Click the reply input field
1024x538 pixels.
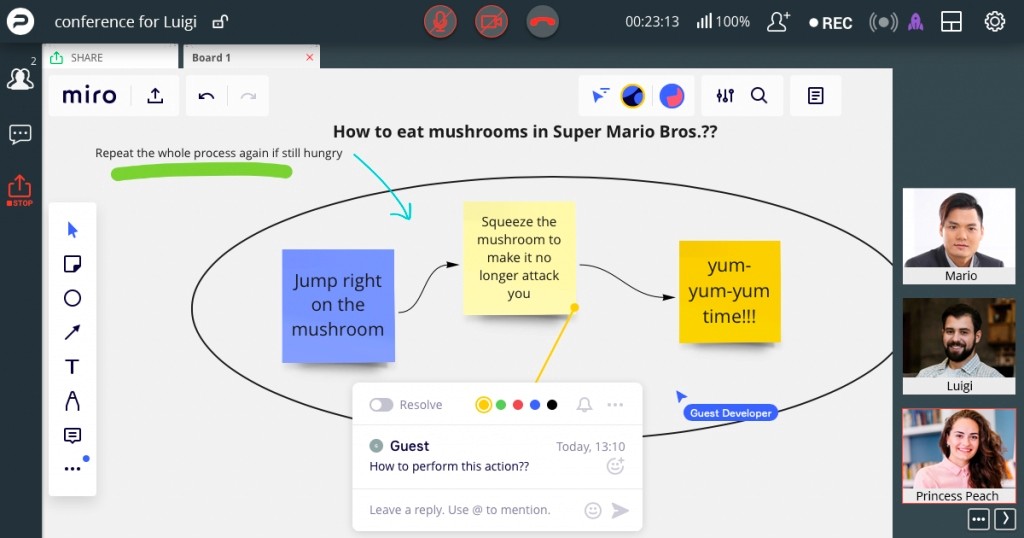pyautogui.click(x=460, y=510)
